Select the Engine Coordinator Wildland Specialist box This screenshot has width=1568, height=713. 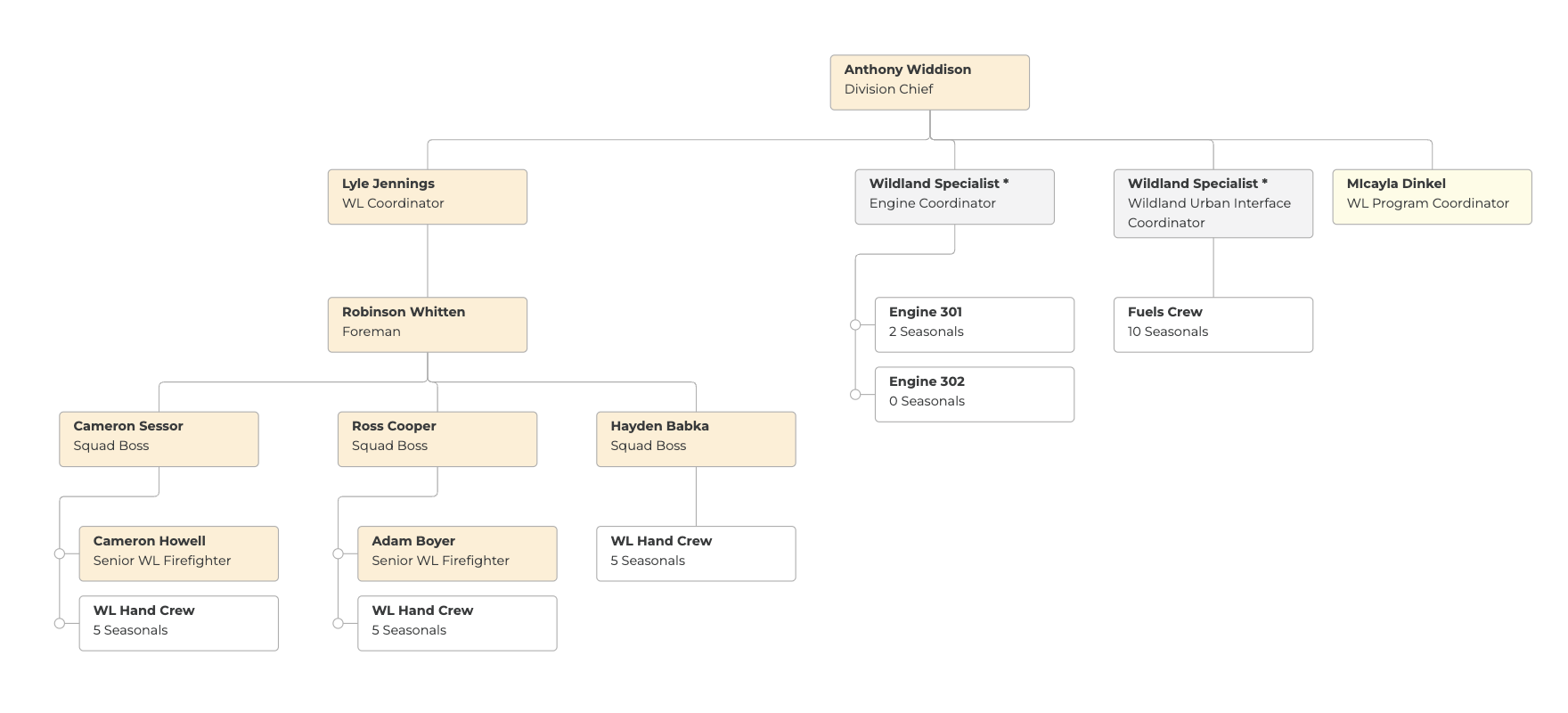click(x=954, y=196)
